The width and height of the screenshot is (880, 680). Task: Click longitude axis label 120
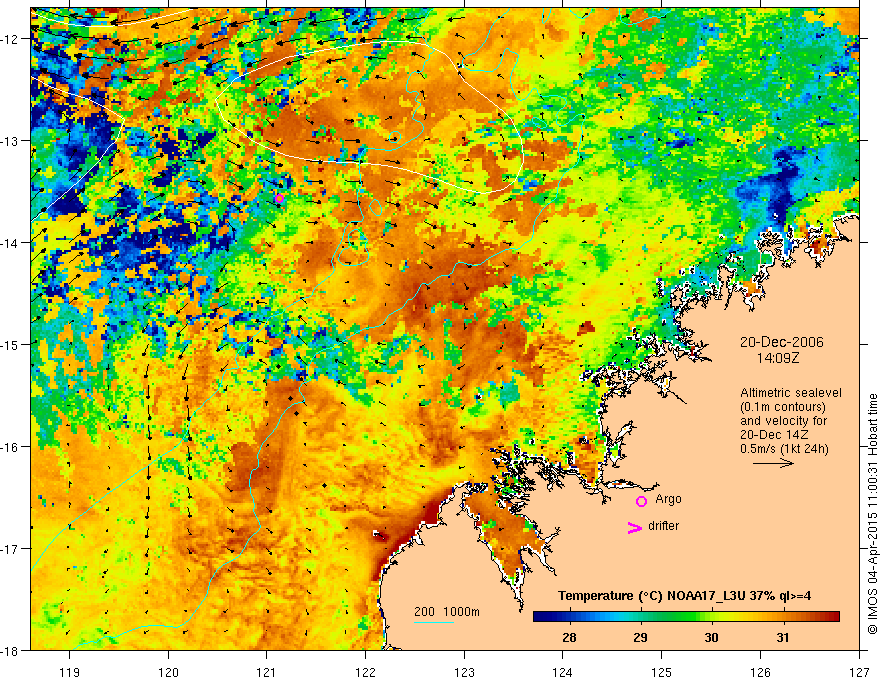pyautogui.click(x=168, y=672)
